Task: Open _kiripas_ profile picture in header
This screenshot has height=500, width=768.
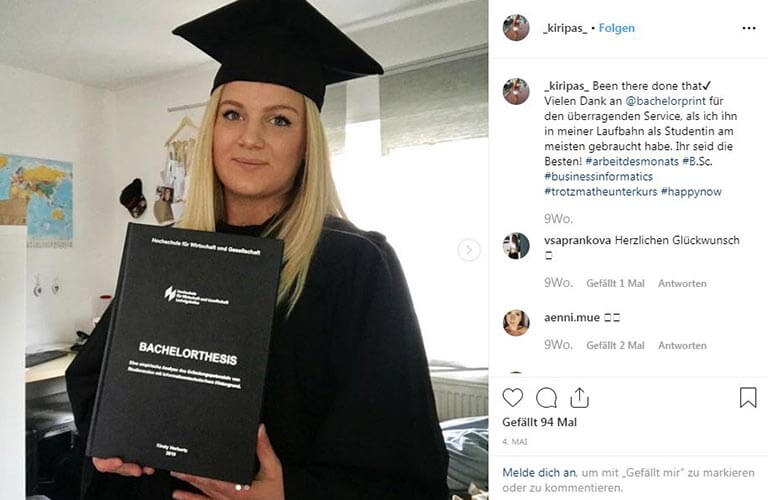Action: click(x=516, y=27)
